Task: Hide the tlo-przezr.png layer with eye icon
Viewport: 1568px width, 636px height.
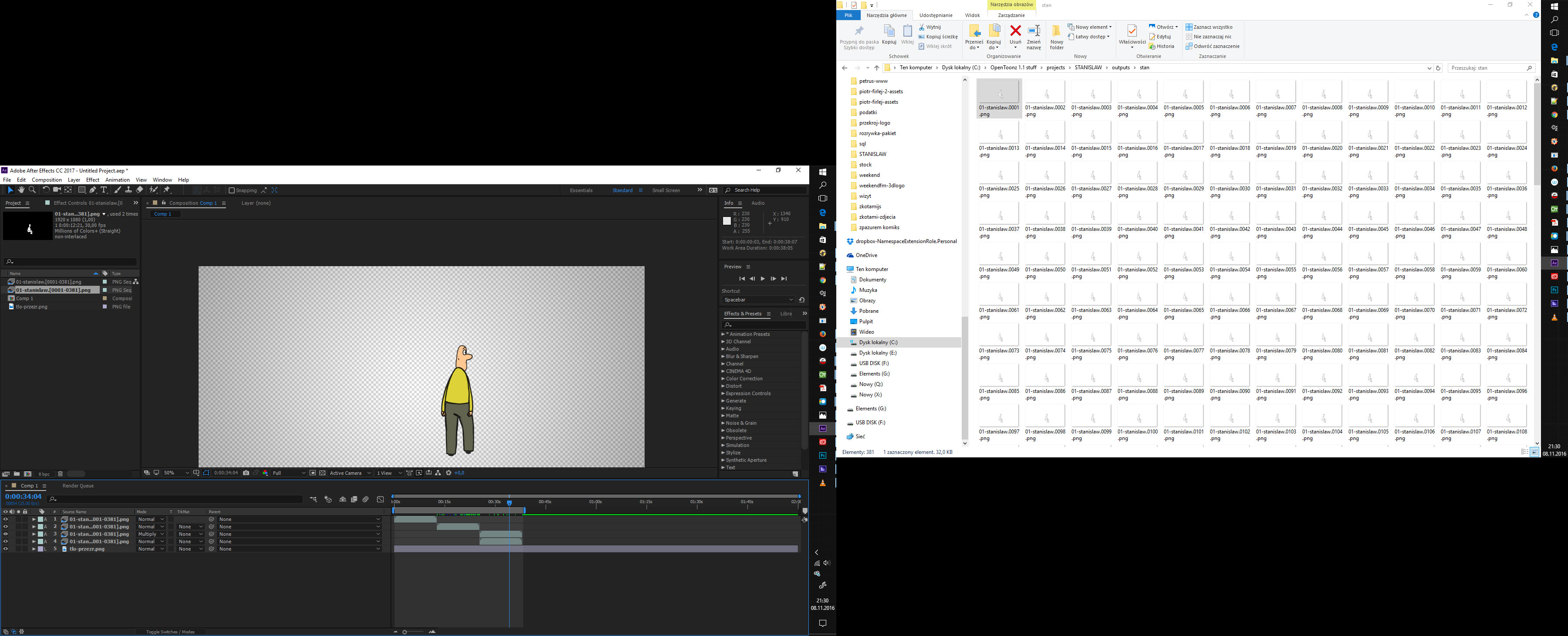Action: [6, 549]
